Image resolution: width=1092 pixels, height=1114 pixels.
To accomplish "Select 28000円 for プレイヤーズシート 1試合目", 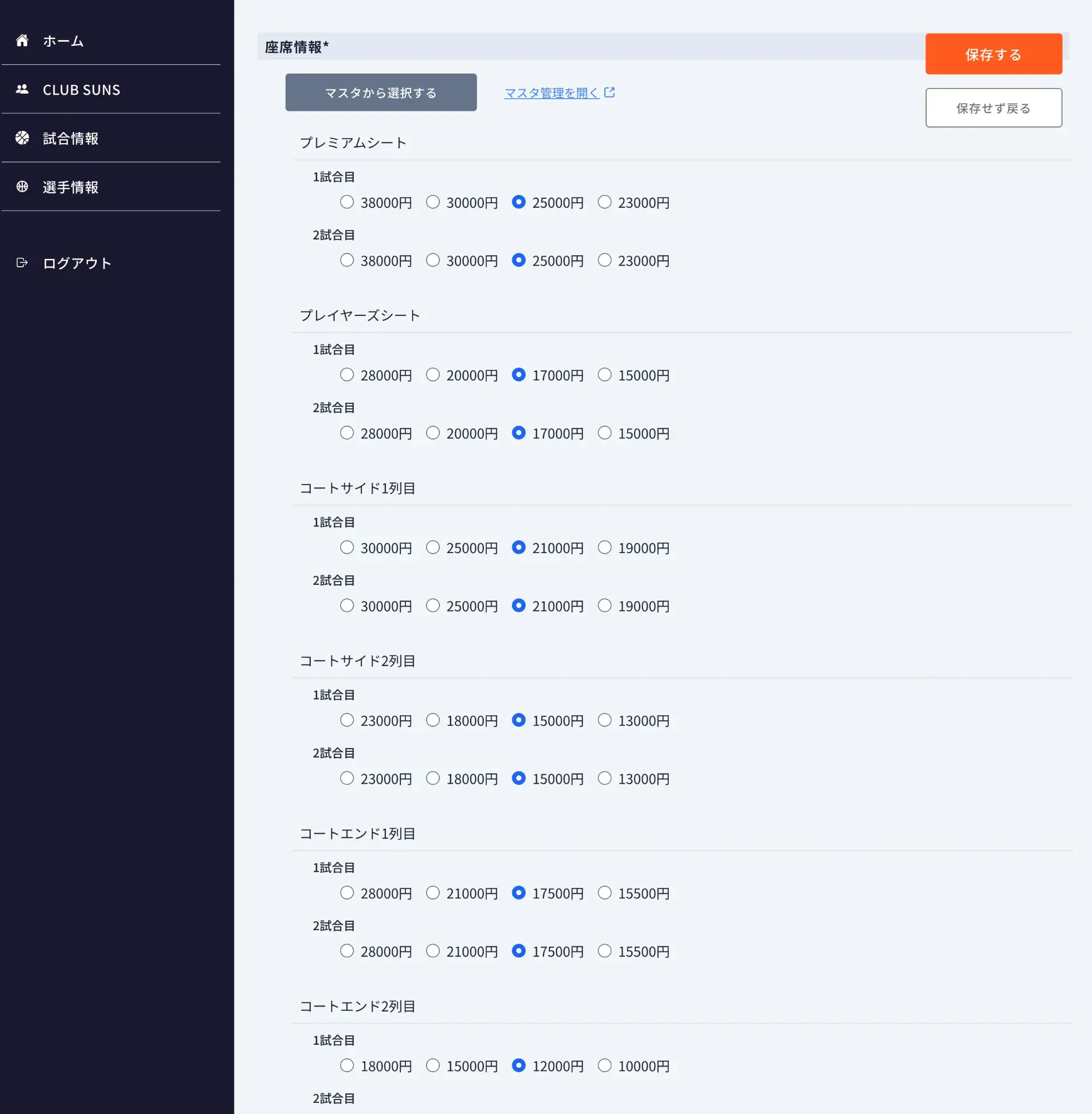I will point(346,375).
